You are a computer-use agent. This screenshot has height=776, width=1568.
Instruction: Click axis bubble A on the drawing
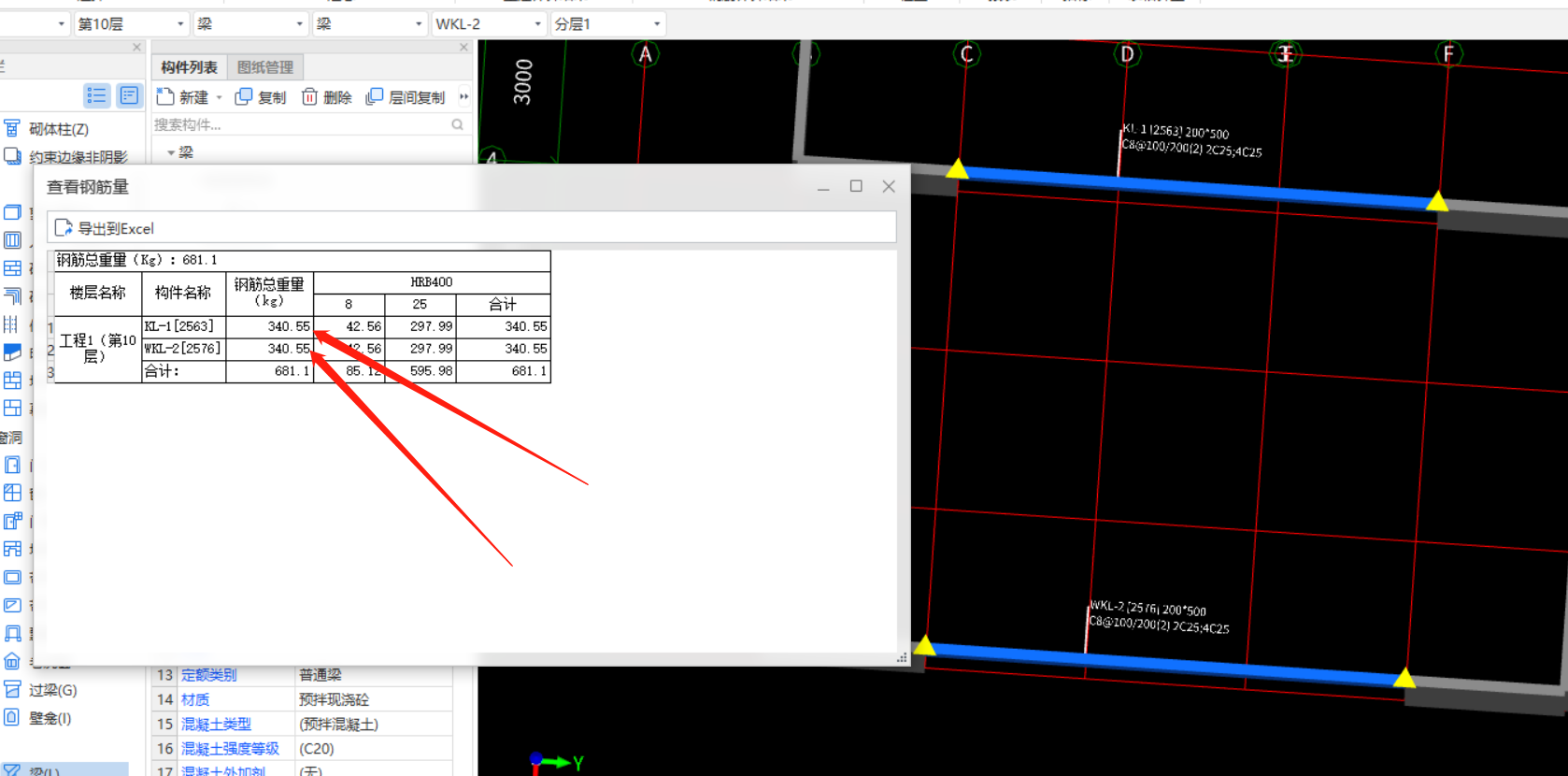coord(645,54)
